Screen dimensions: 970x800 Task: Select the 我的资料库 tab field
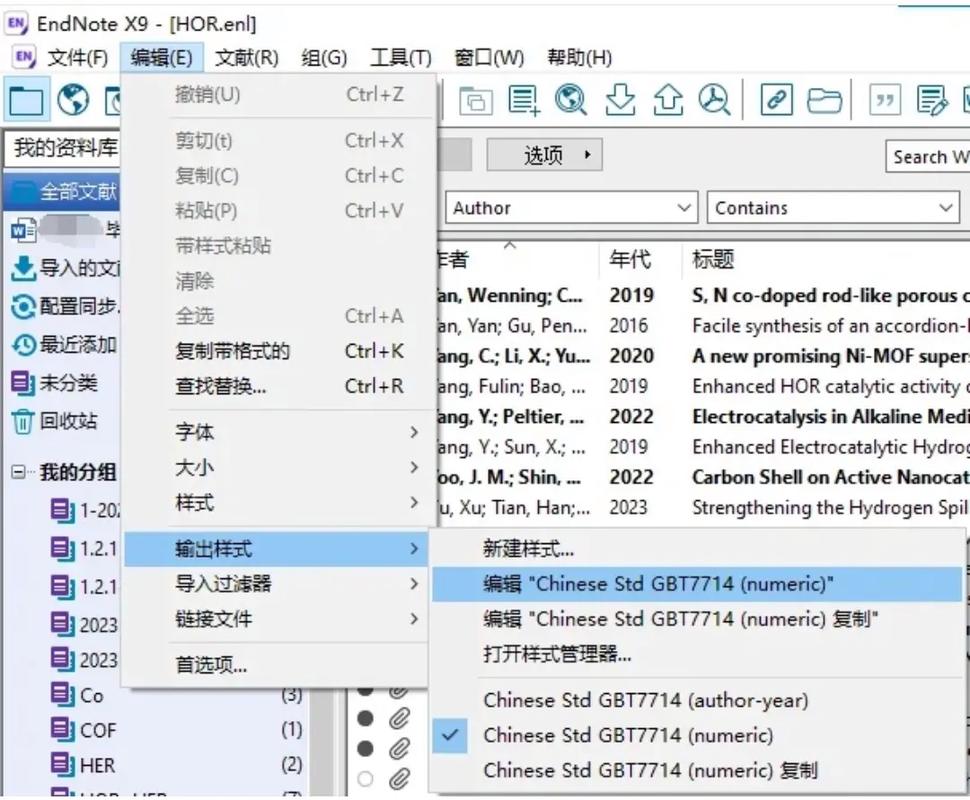62,148
